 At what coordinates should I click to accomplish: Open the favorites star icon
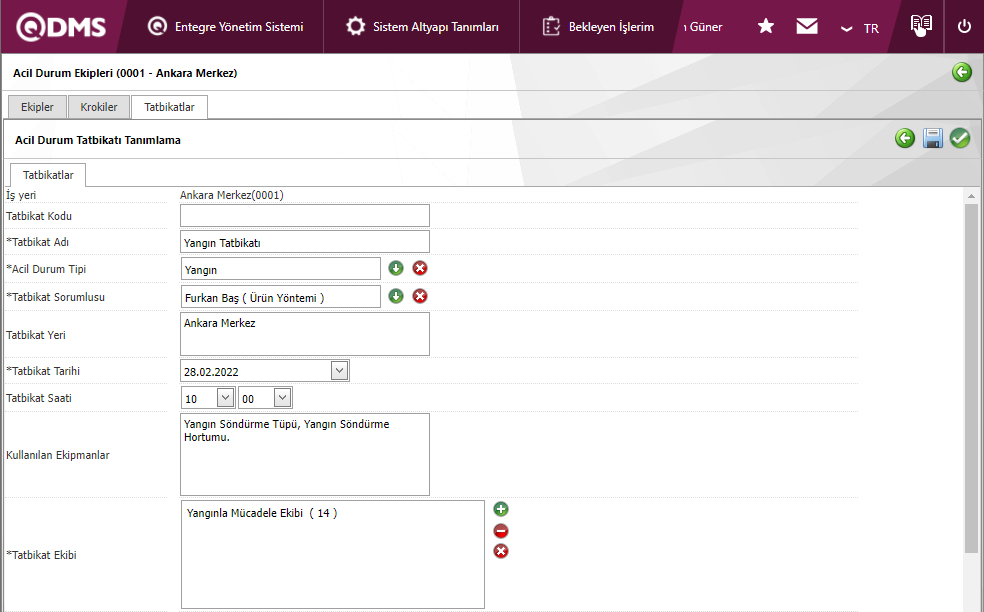(766, 26)
